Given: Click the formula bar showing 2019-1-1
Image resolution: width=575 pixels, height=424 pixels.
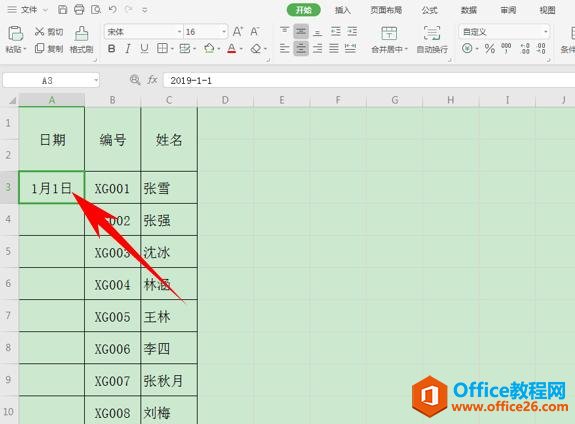Looking at the screenshot, I should pos(369,80).
